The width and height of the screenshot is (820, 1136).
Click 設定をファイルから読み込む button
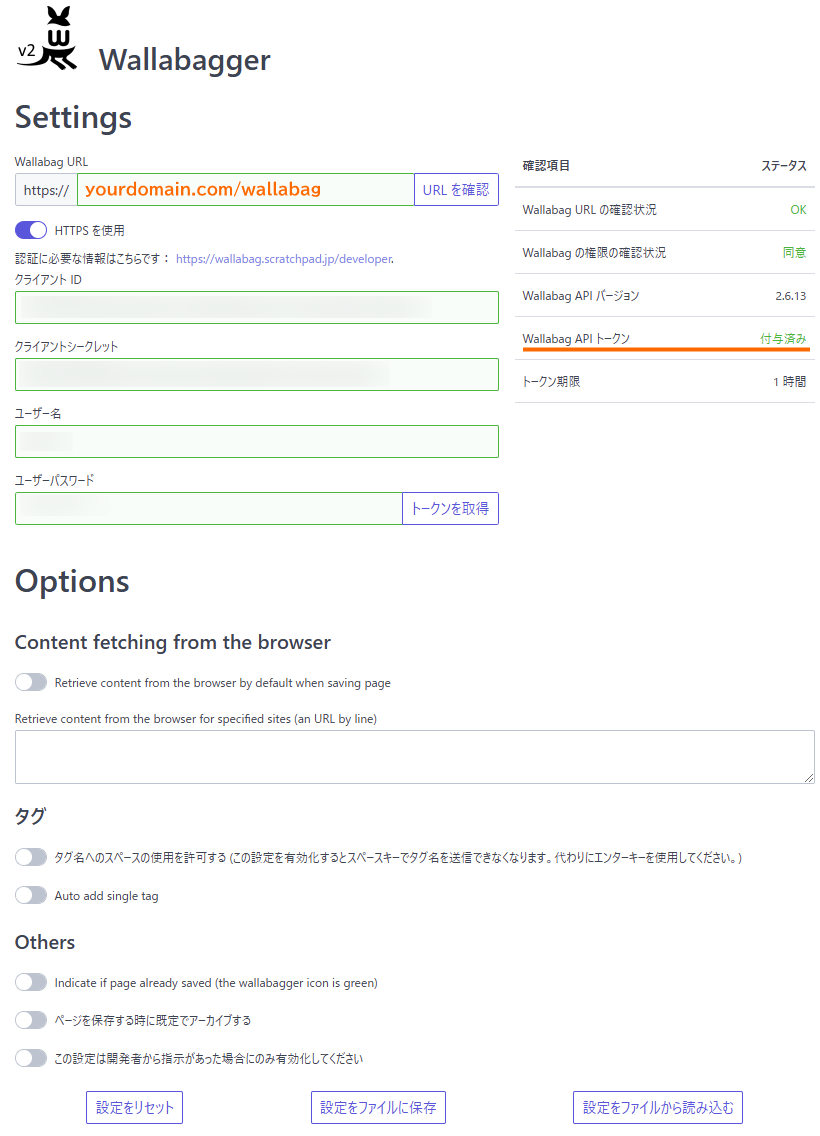pos(658,1107)
